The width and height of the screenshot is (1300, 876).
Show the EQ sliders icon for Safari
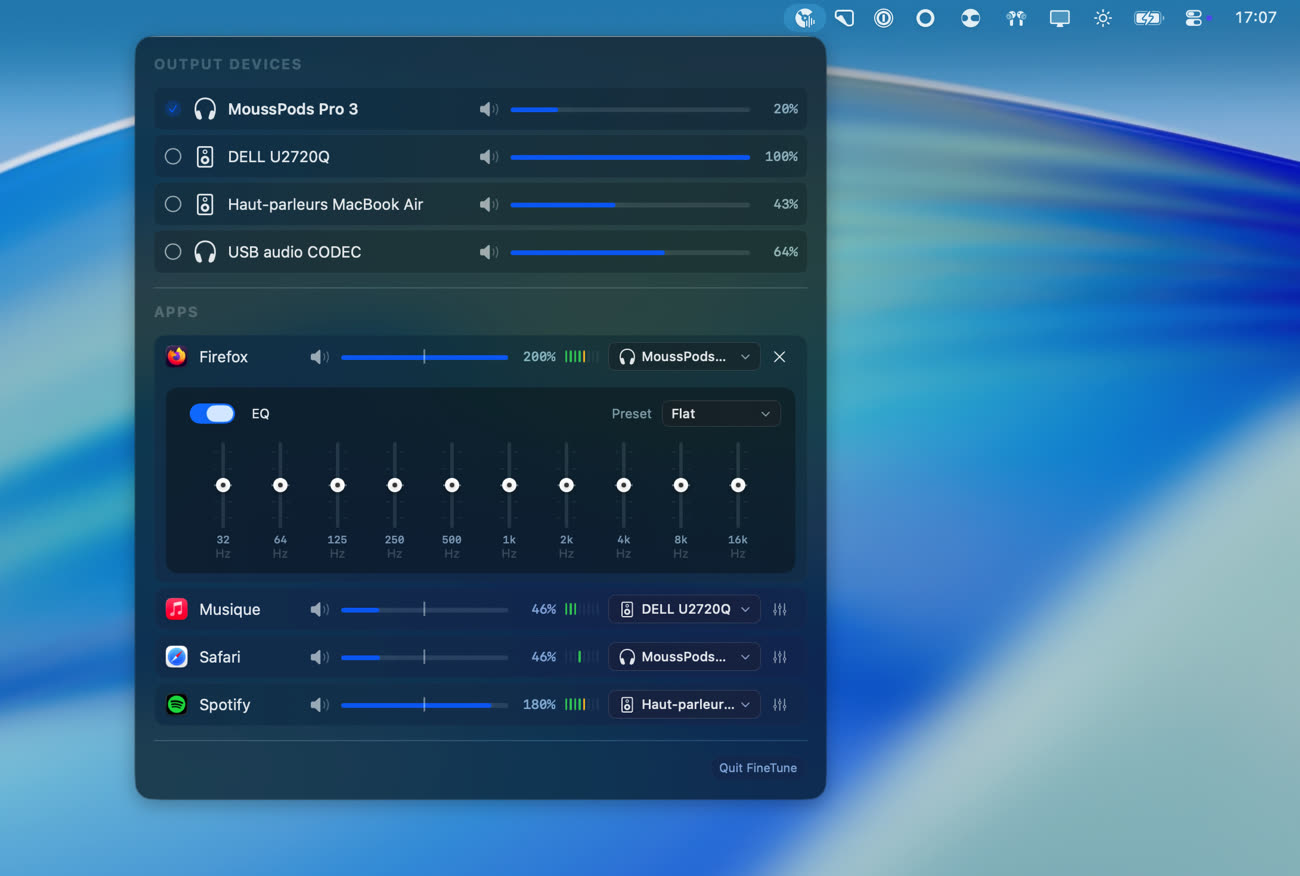780,657
